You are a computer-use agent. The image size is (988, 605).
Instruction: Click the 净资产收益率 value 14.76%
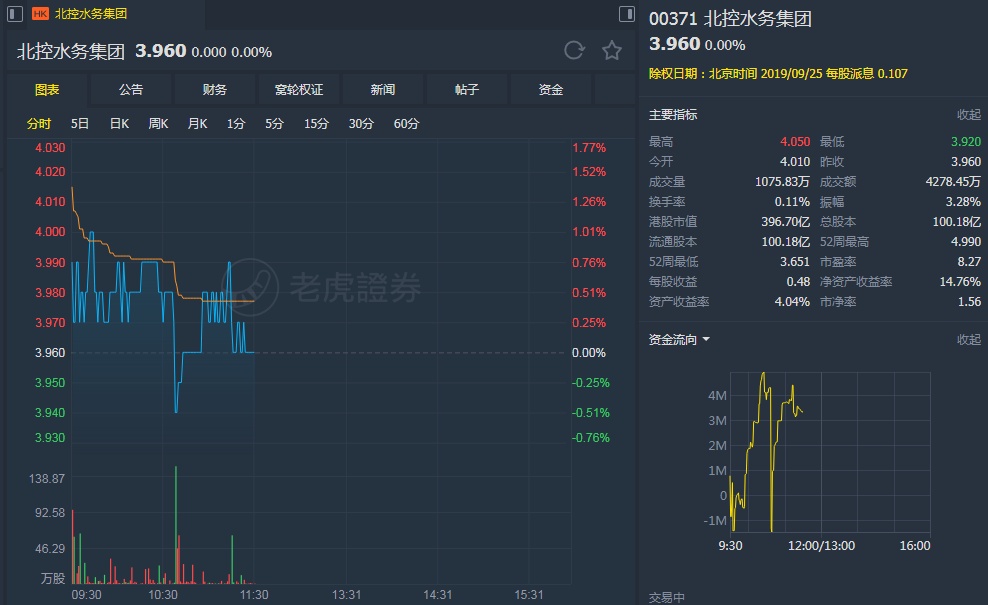(960, 282)
